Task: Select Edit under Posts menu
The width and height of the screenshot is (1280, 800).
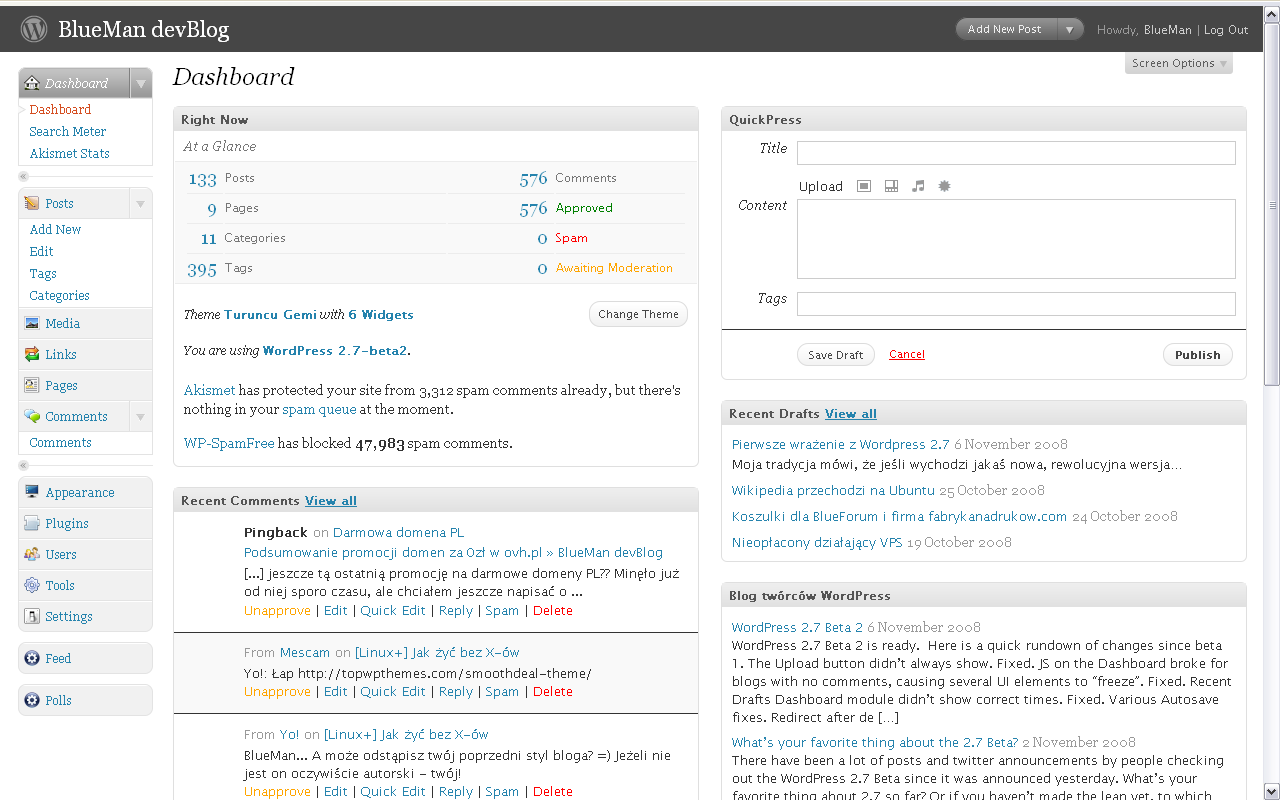Action: point(41,251)
